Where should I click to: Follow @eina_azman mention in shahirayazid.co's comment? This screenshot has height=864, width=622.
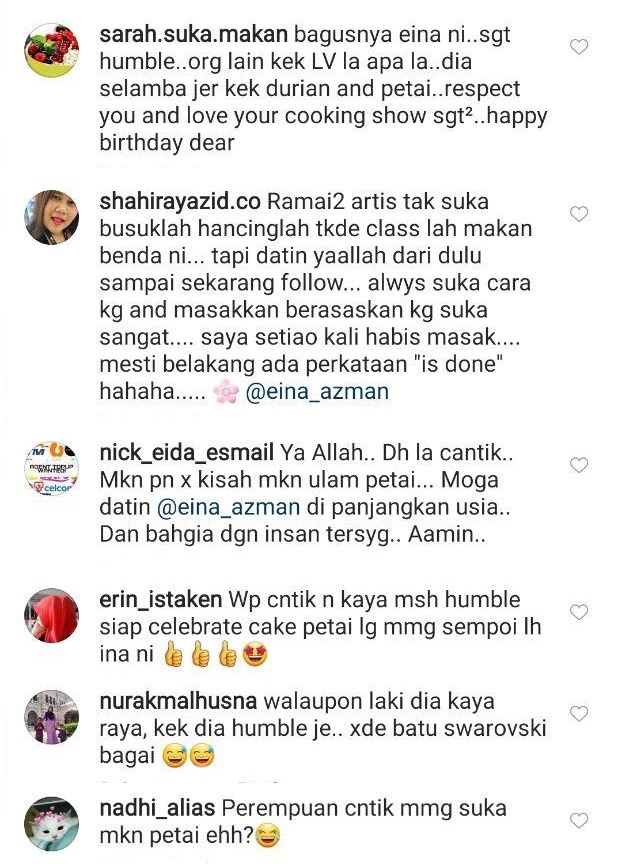pos(317,392)
